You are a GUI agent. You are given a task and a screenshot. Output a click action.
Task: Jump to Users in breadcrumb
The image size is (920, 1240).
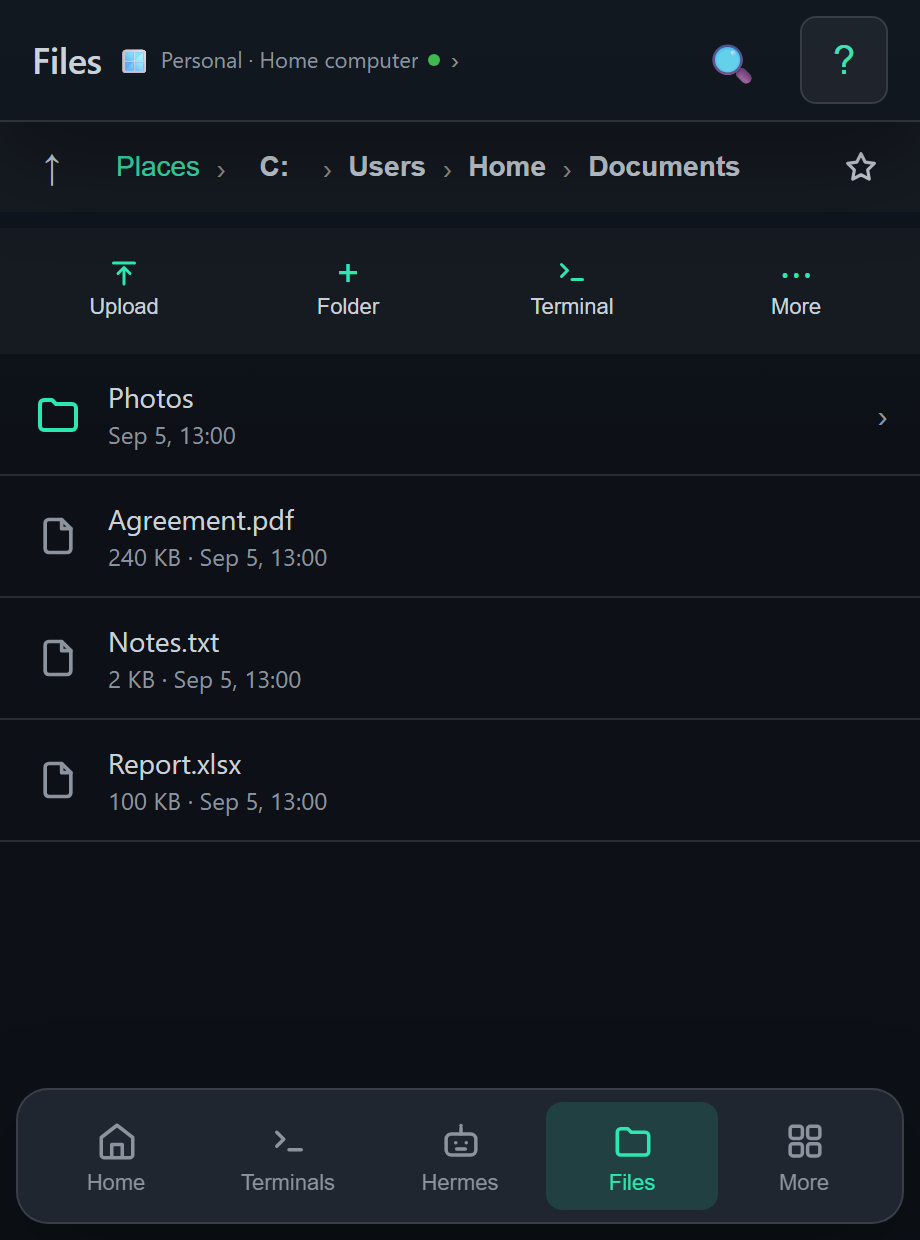tap(387, 167)
